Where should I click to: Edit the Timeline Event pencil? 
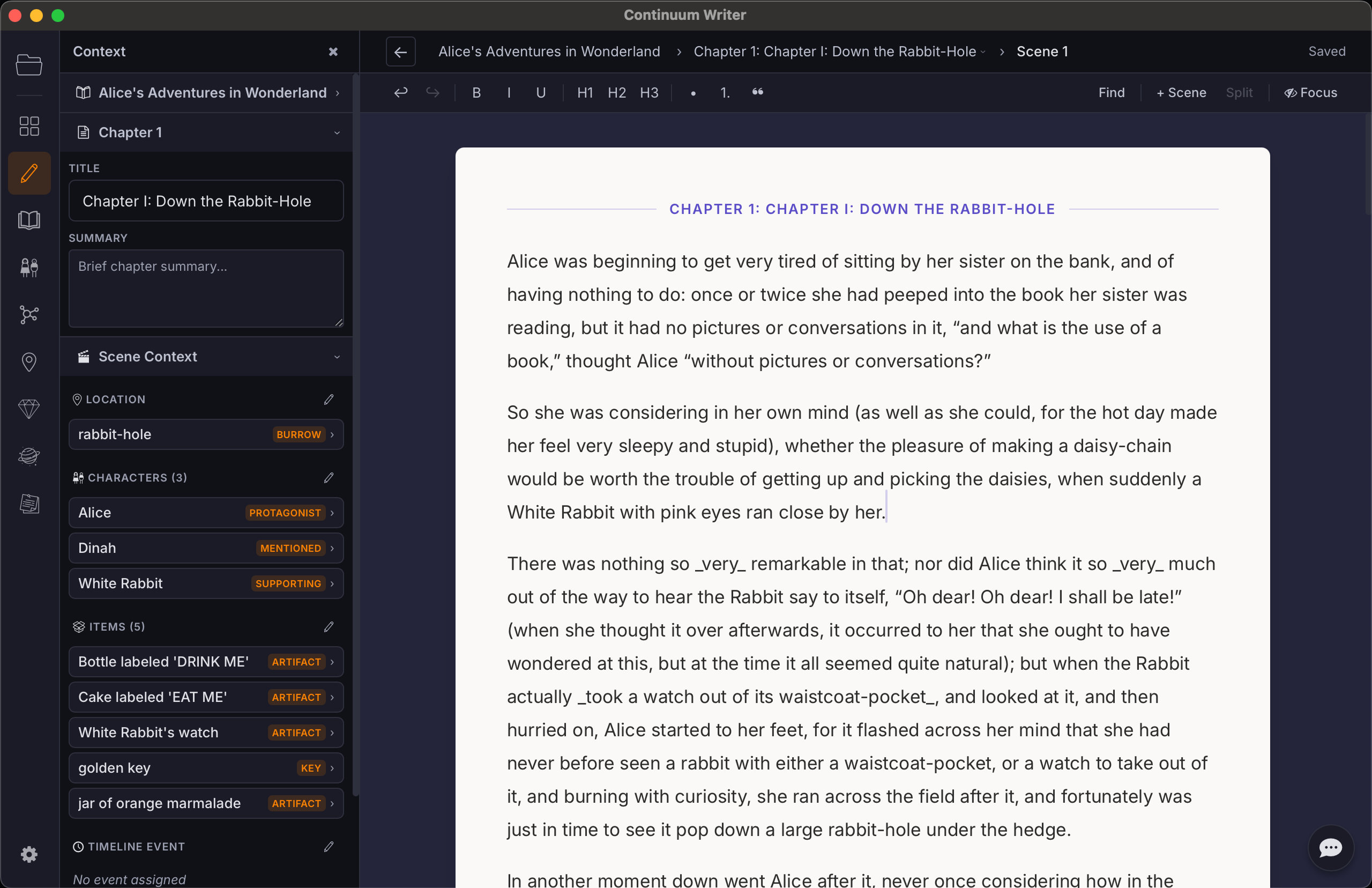click(329, 847)
